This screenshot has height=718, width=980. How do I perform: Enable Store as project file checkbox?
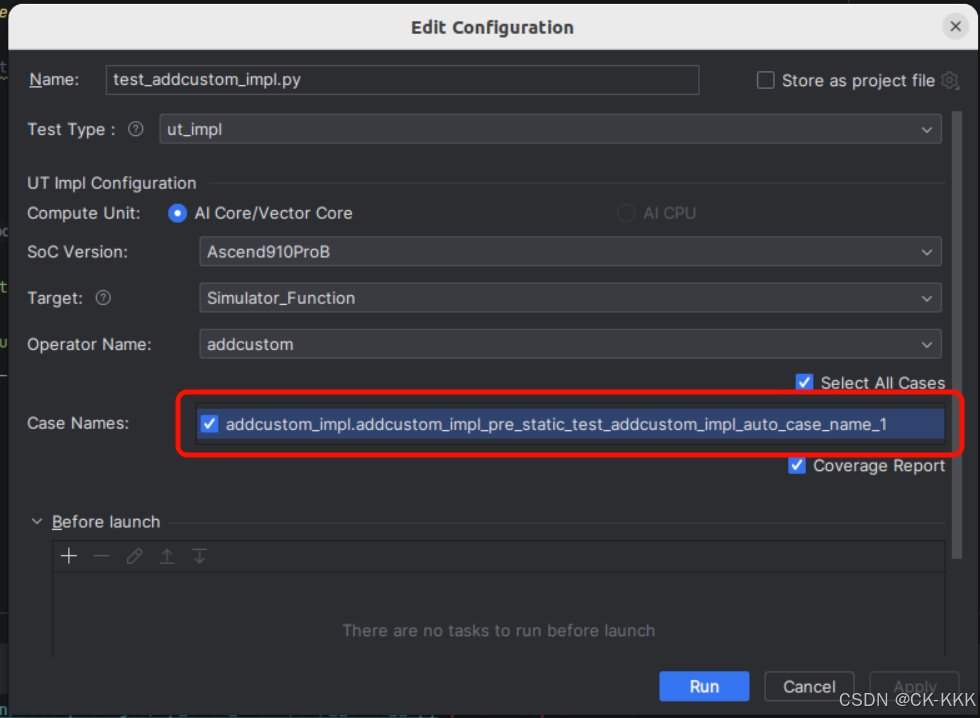[766, 81]
